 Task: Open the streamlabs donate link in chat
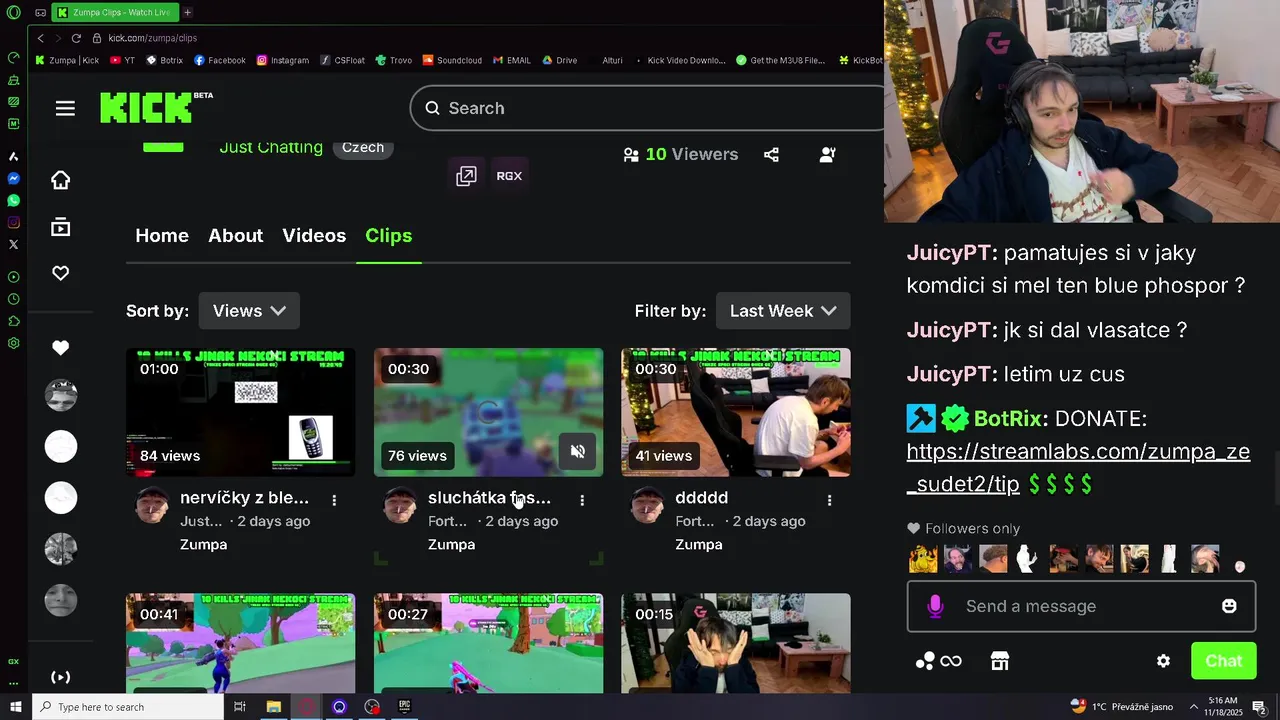[1078, 467]
